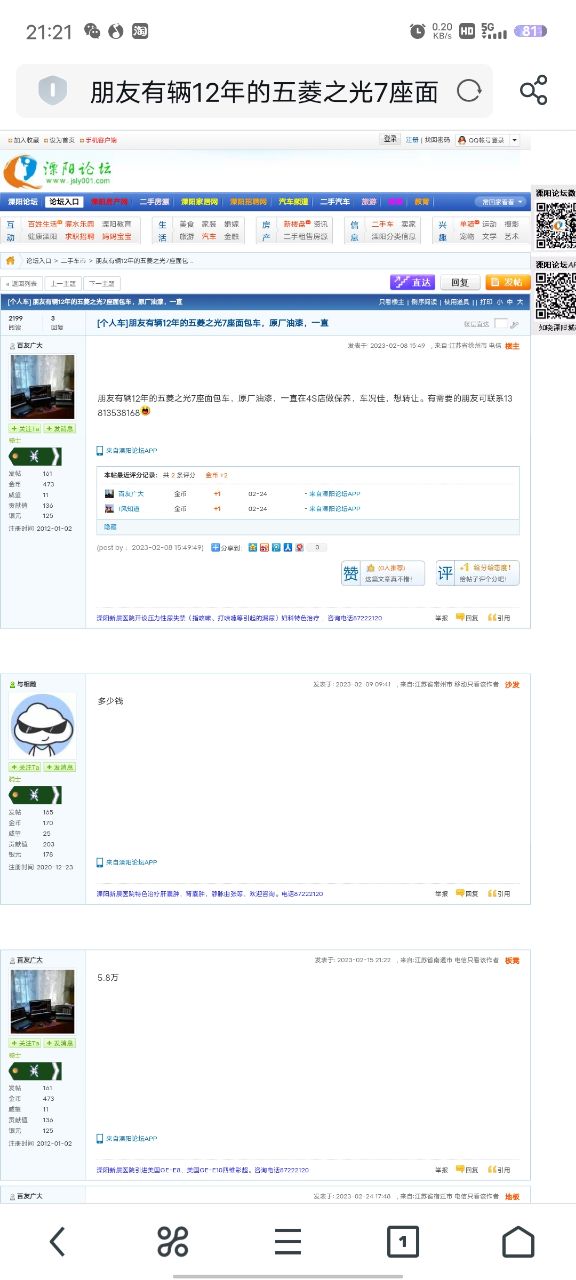Viewport: 576px width, 1280px height.
Task: Click the 回复 reply button above thread
Action: point(460,282)
